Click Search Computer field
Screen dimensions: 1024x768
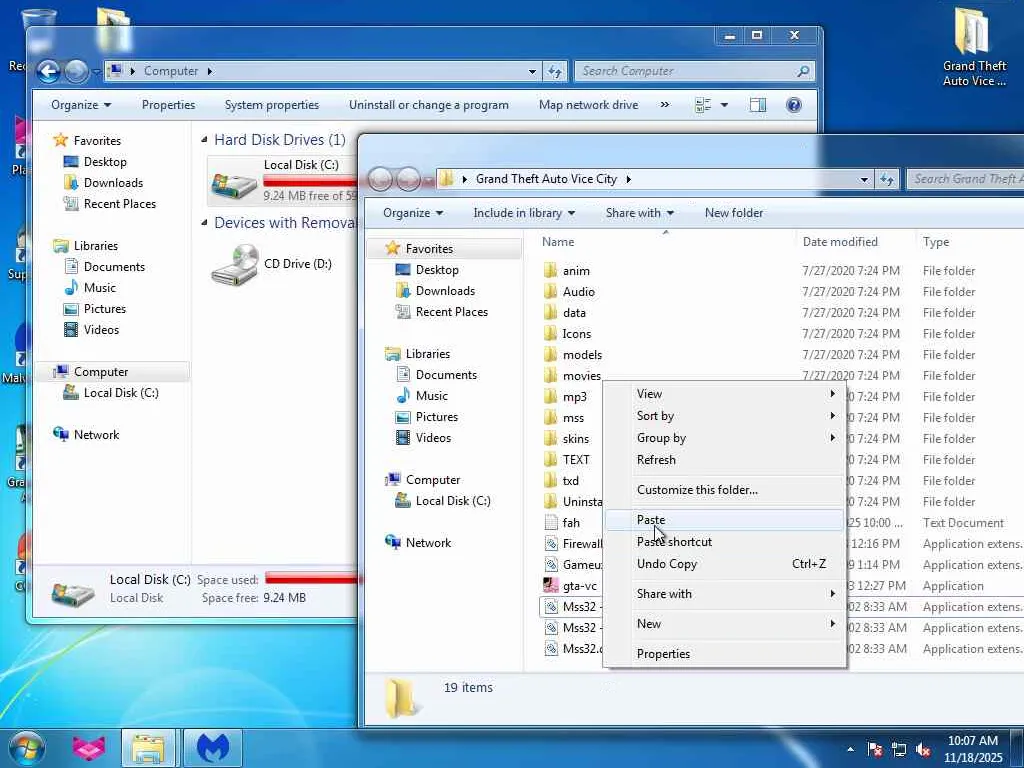point(695,71)
